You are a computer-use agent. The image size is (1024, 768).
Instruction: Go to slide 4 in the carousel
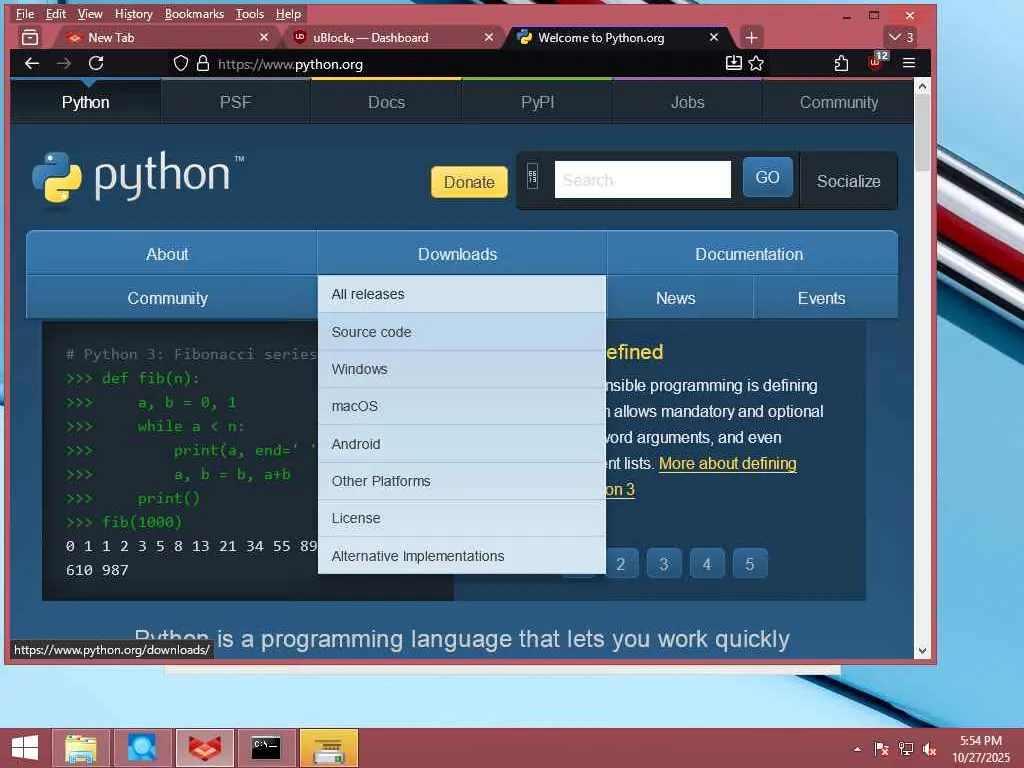[x=707, y=564]
